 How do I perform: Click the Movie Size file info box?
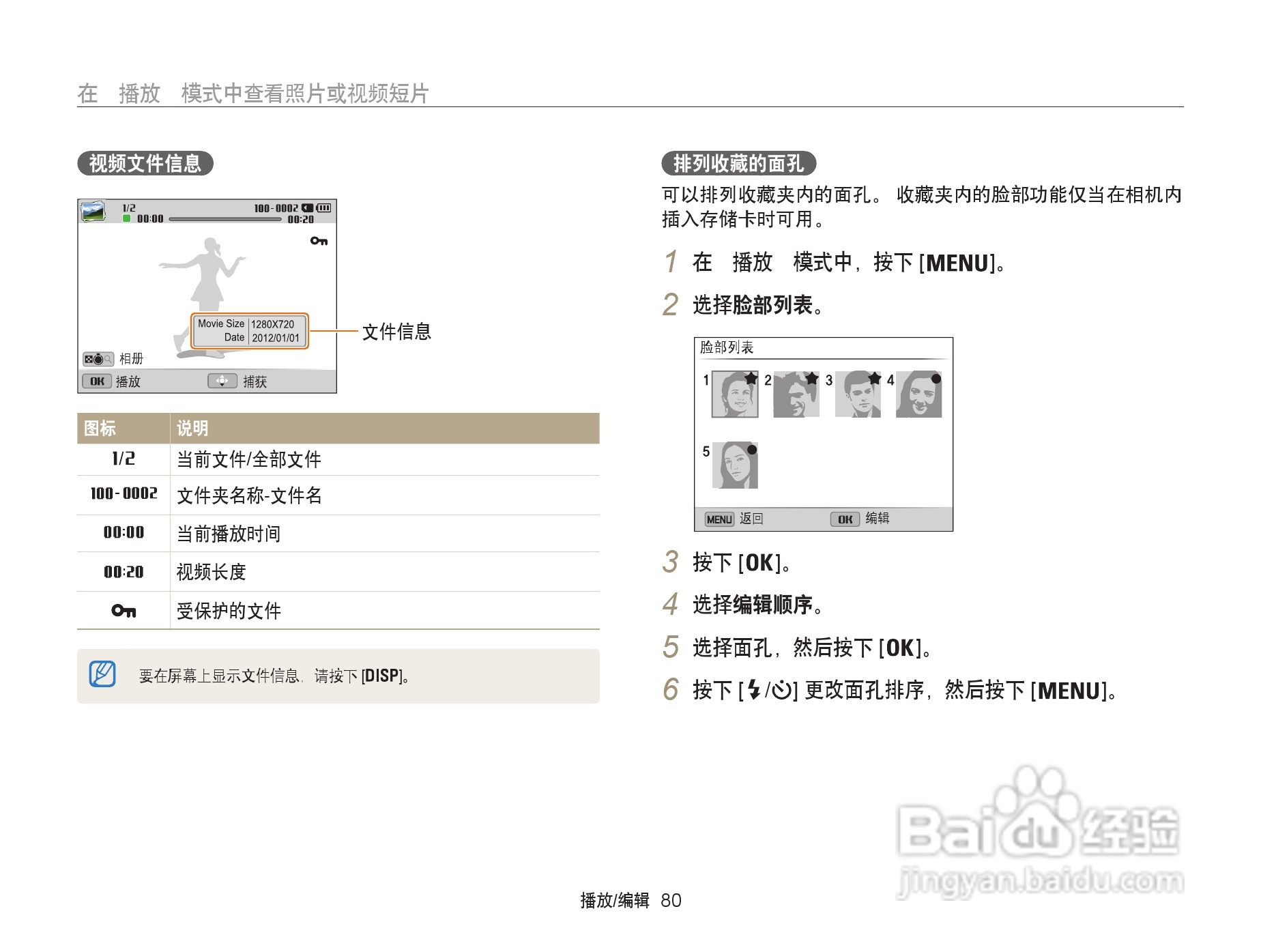(249, 331)
